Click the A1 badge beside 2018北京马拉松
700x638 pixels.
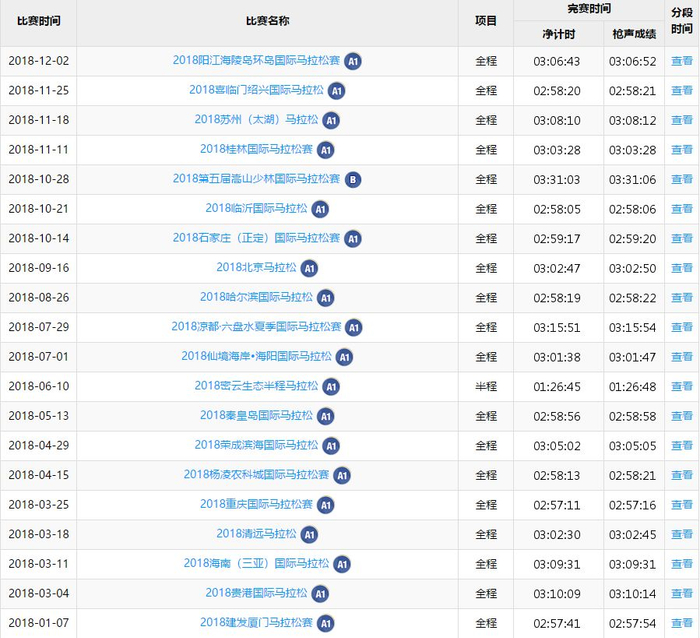click(309, 268)
